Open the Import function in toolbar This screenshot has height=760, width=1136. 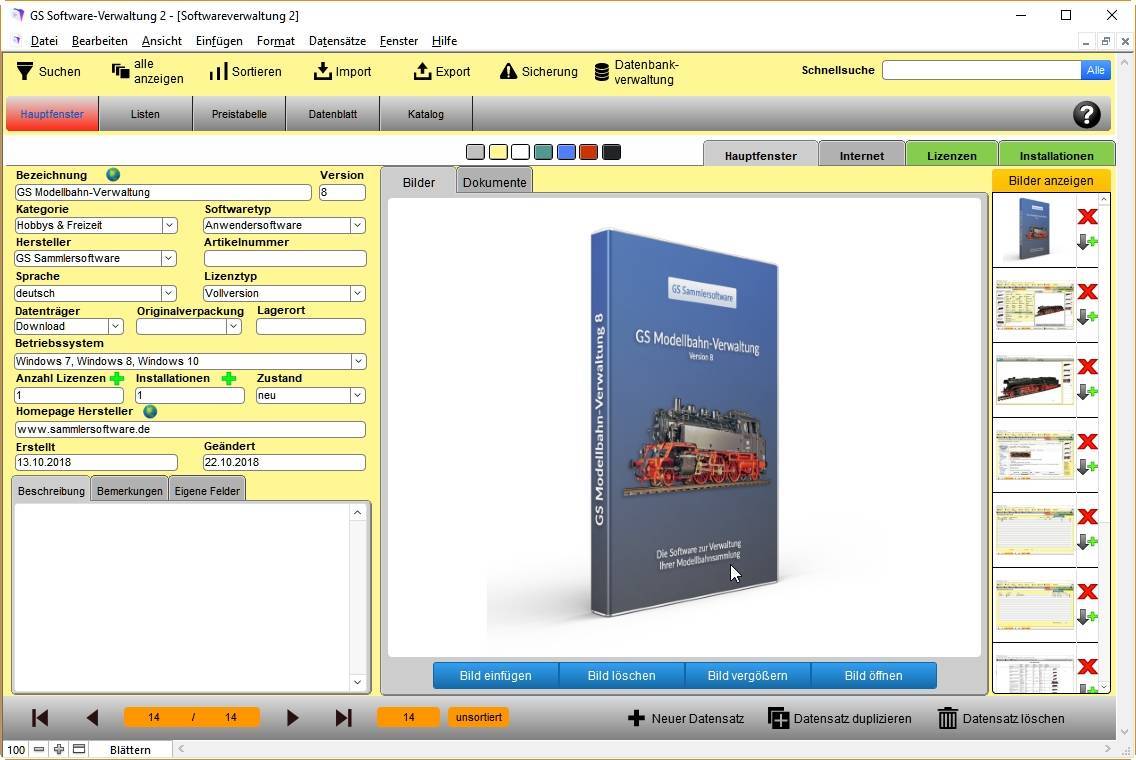(x=322, y=71)
